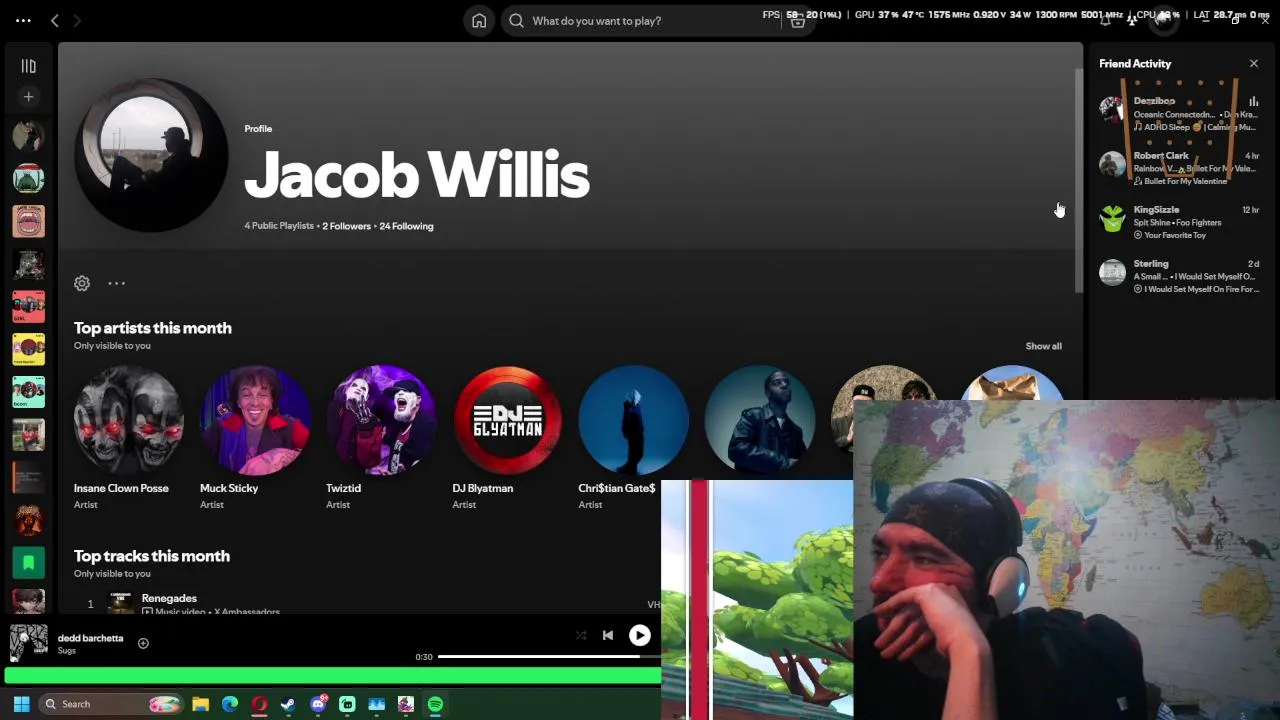Open Discord from taskbar

(318, 704)
